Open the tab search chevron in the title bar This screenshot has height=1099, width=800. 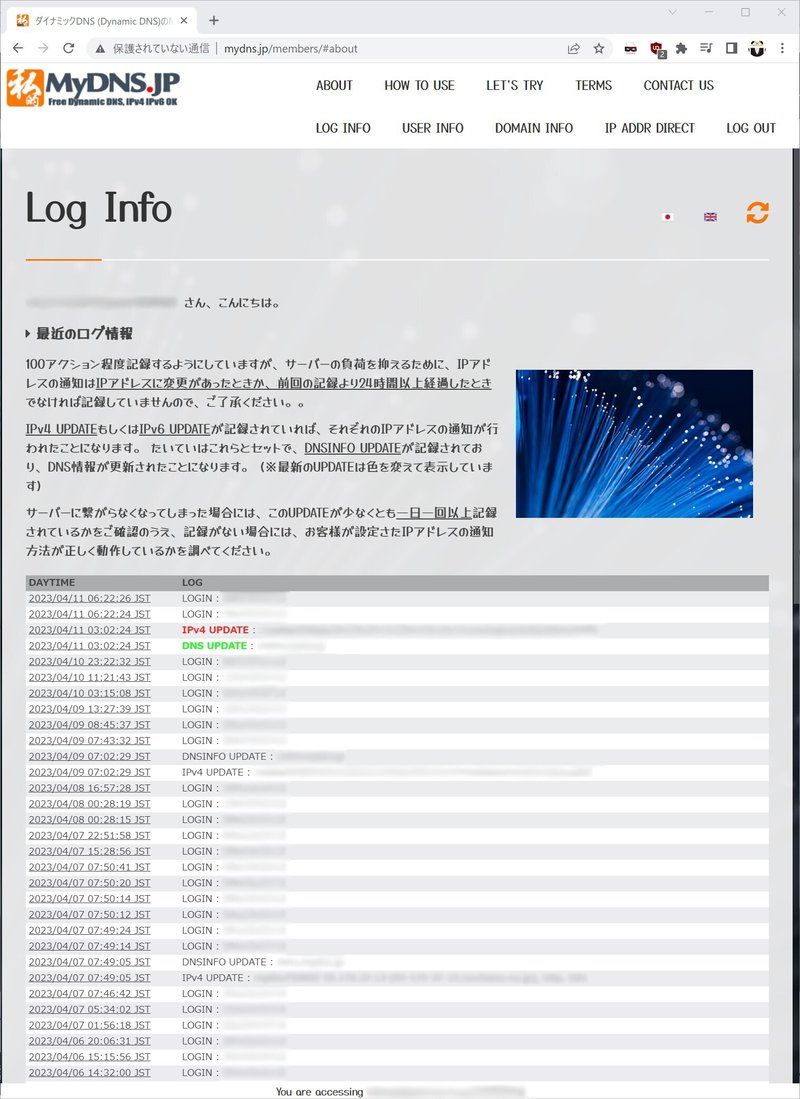[672, 12]
